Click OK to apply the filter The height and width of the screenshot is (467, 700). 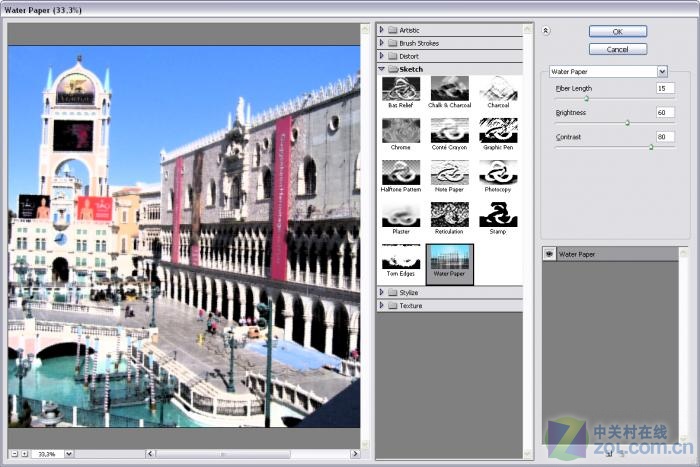tap(617, 31)
